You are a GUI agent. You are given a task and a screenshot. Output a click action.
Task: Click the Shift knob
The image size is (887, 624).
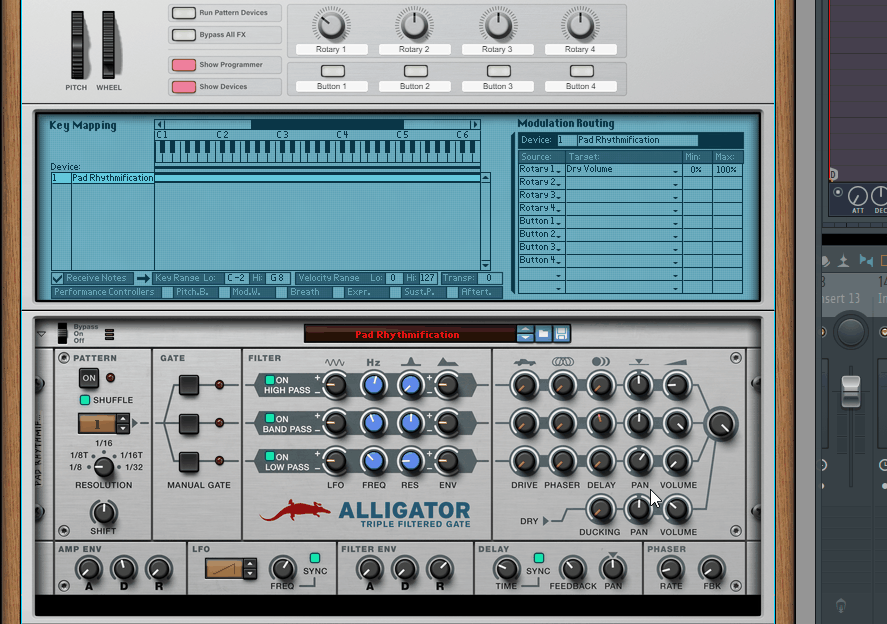[103, 513]
